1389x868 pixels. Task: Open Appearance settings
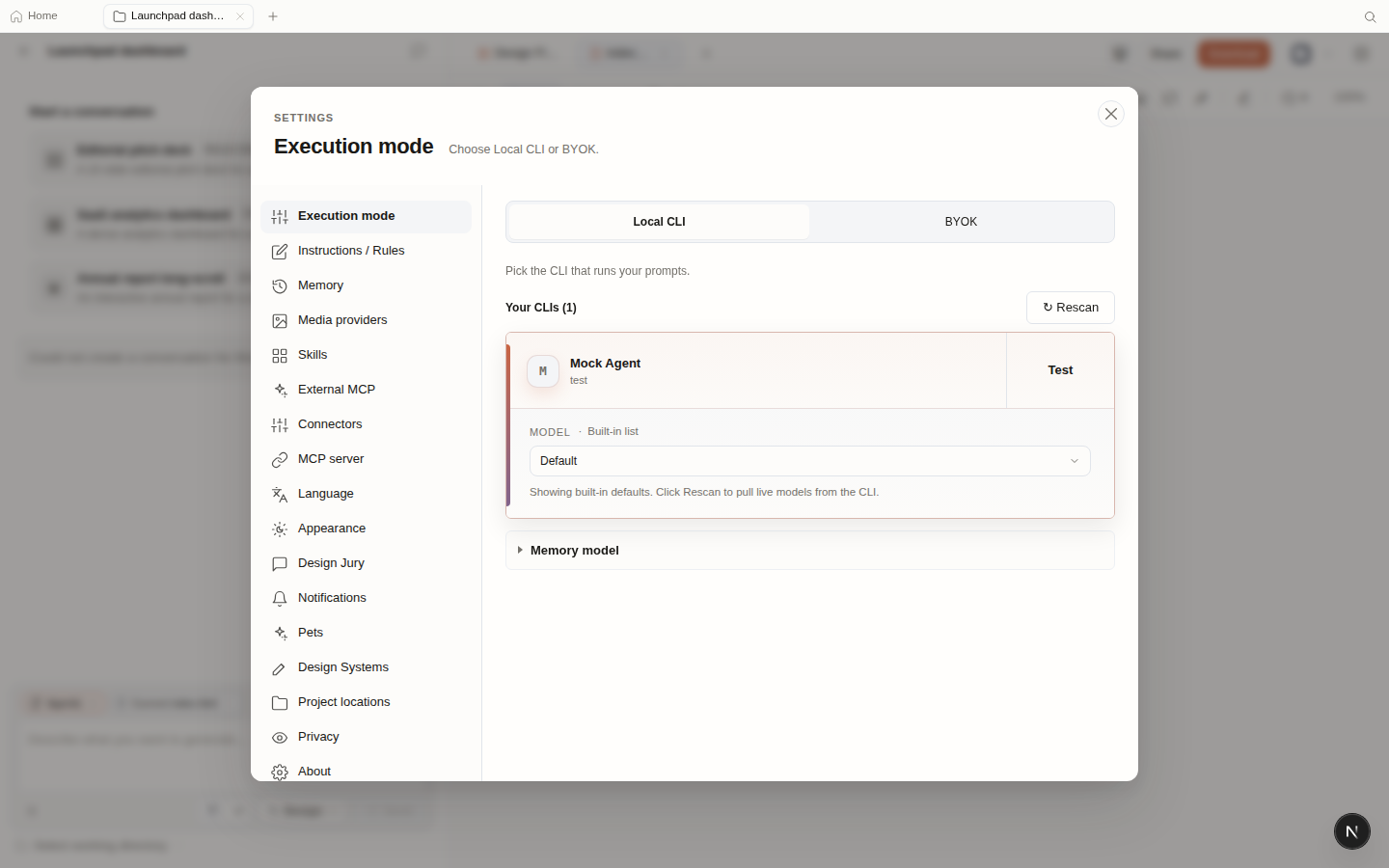coord(366,529)
